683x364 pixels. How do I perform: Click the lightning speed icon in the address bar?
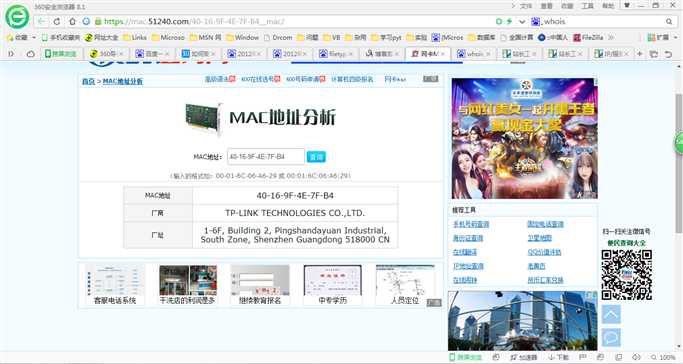[509, 21]
